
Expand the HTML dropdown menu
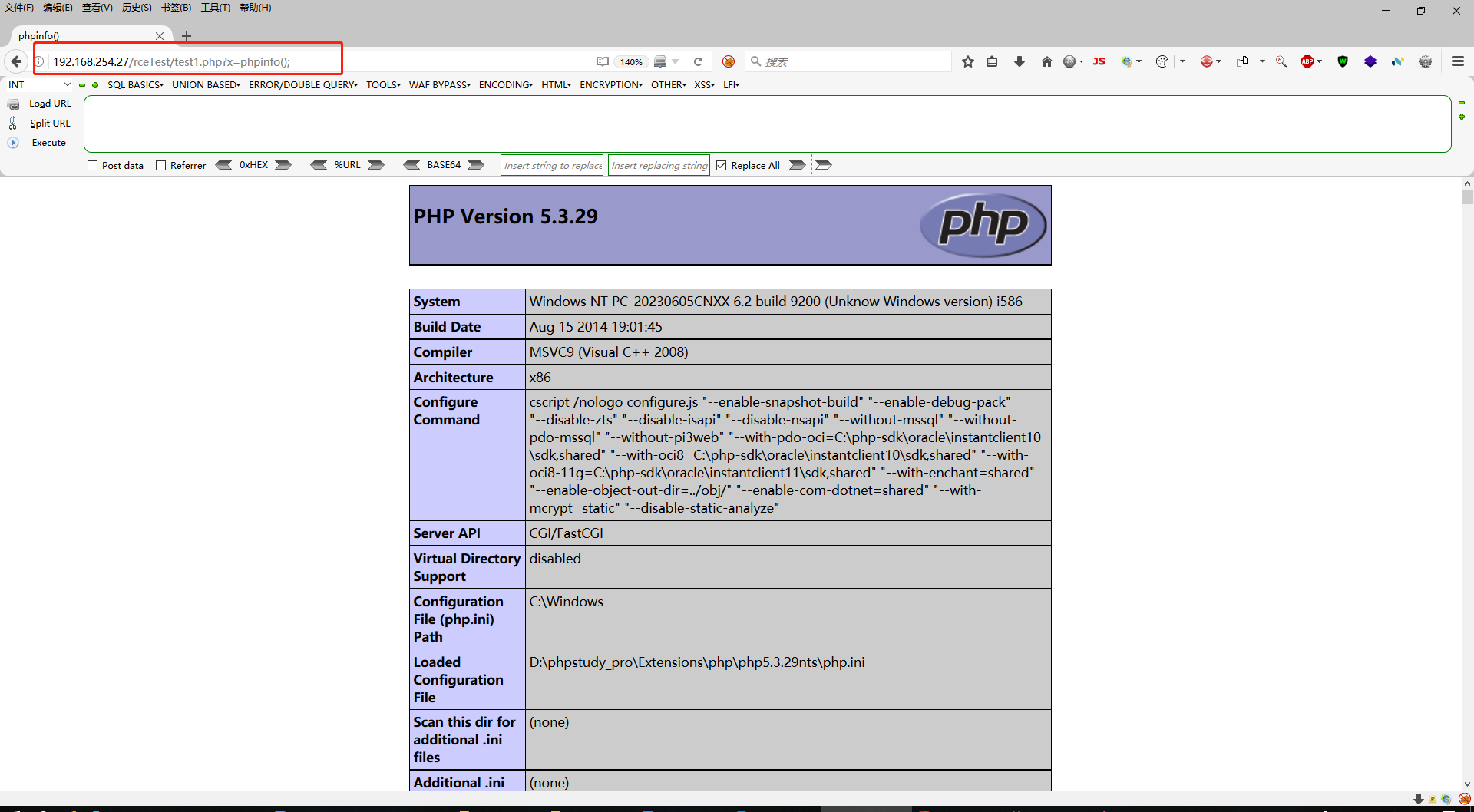(556, 84)
